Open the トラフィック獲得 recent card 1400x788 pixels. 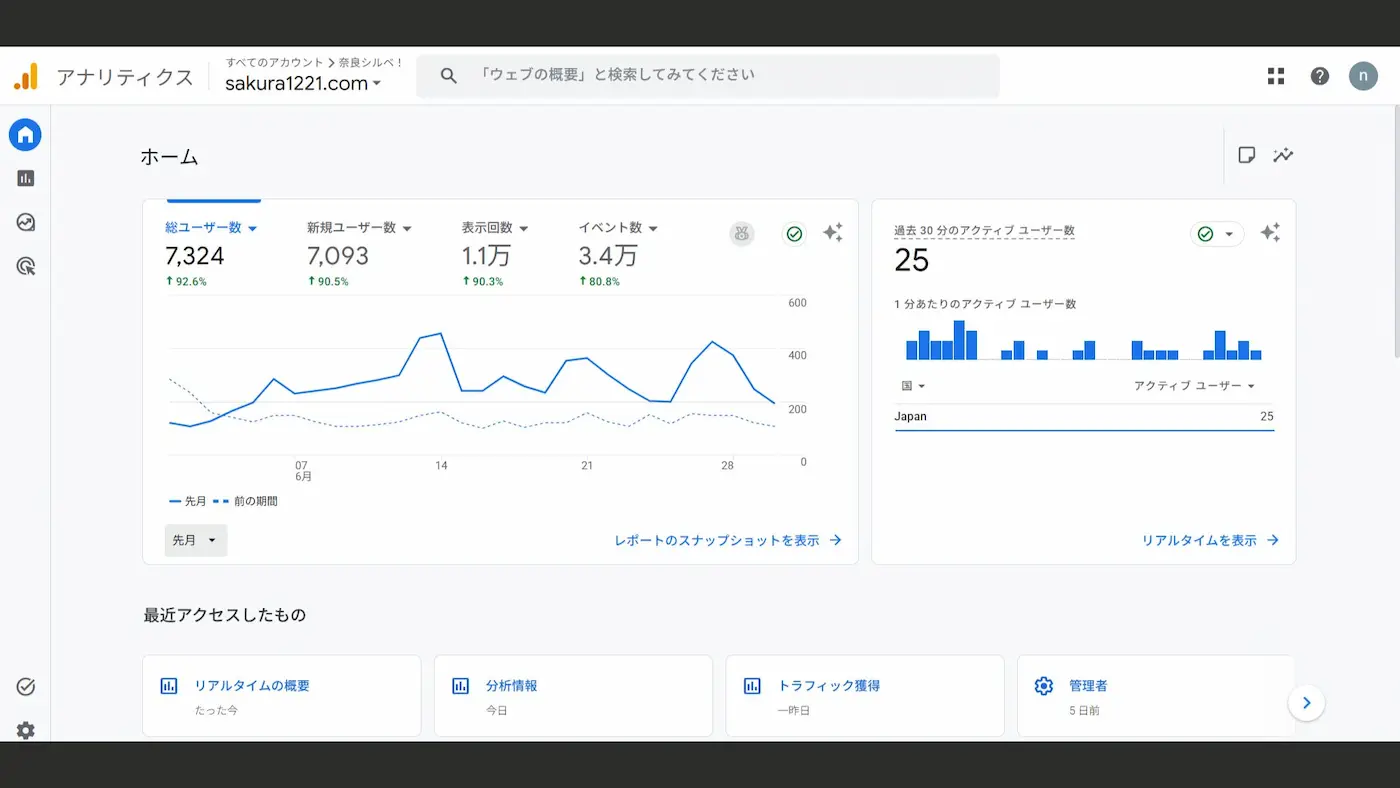(865, 696)
